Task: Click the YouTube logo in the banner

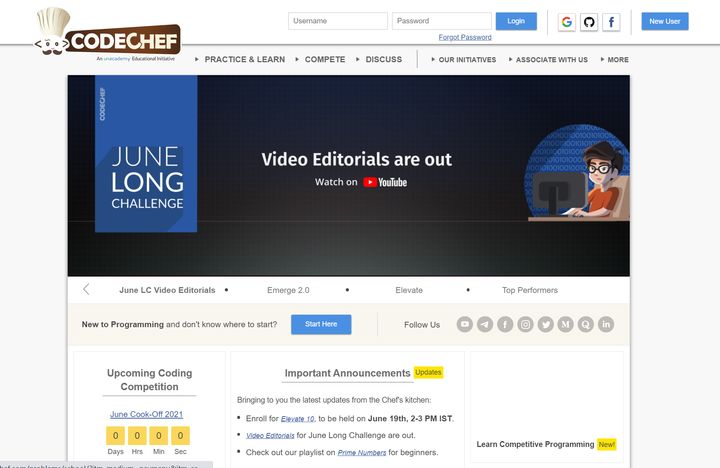Action: pos(385,182)
